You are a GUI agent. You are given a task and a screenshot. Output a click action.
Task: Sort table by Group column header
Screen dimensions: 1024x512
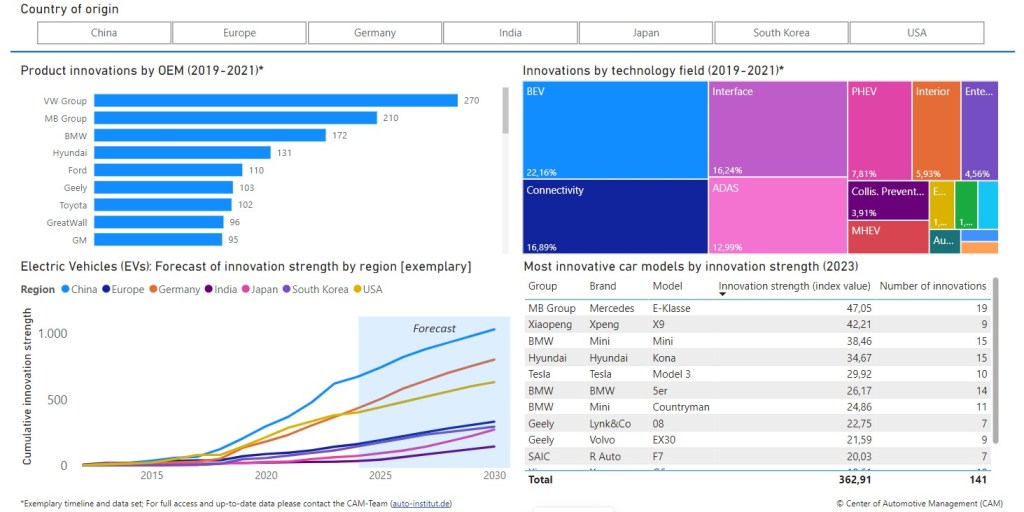coord(542,286)
